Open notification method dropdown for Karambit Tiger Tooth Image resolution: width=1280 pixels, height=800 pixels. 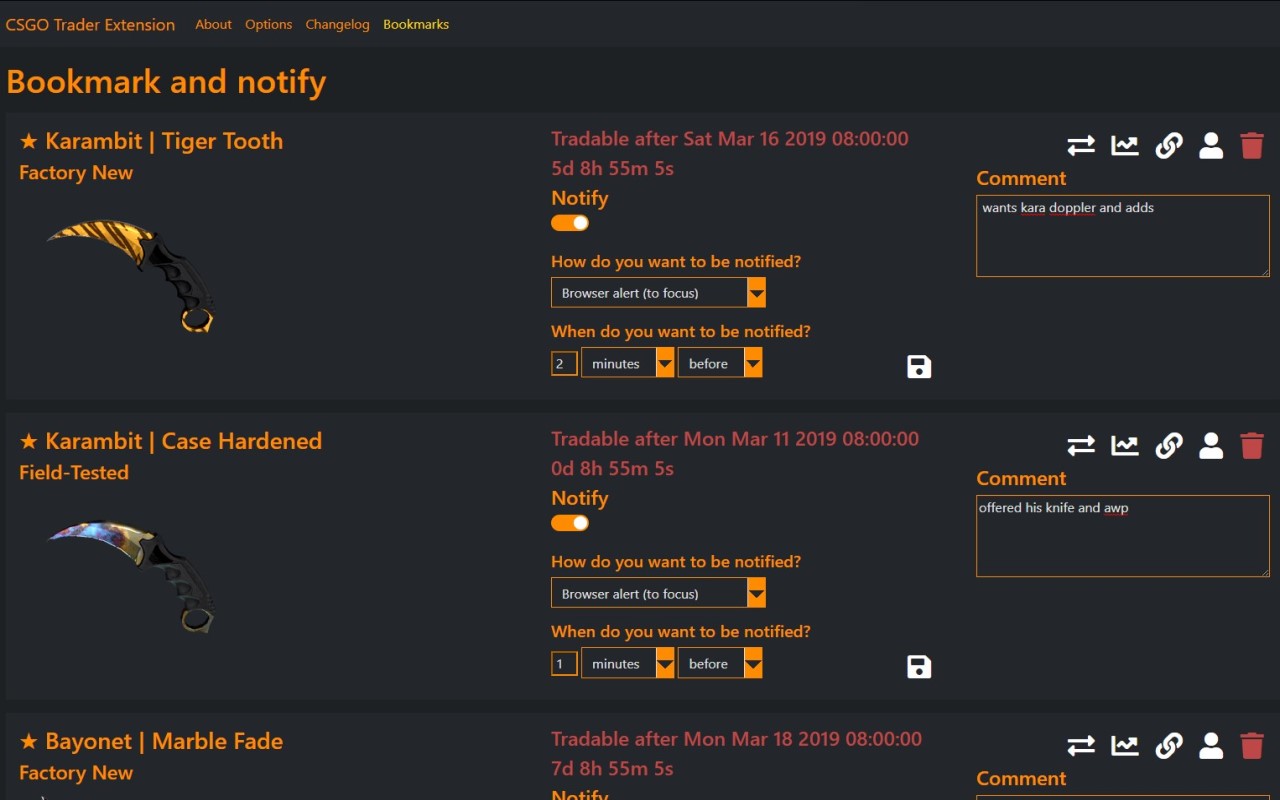click(658, 293)
